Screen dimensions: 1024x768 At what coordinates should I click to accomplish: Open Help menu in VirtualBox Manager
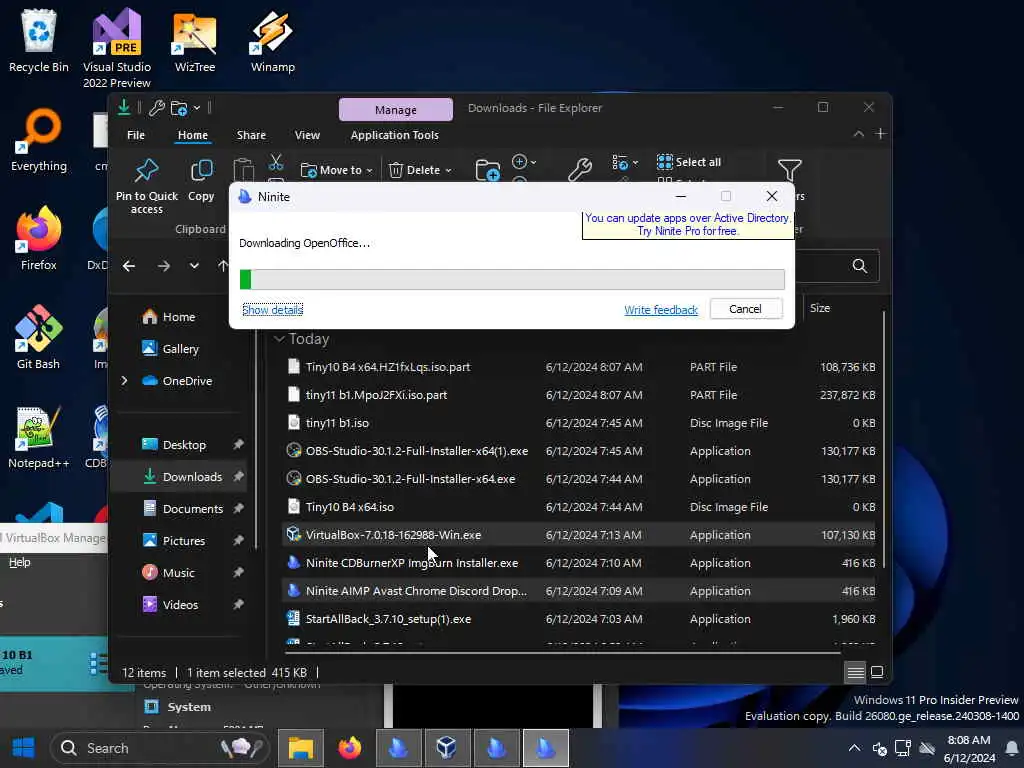(19, 562)
